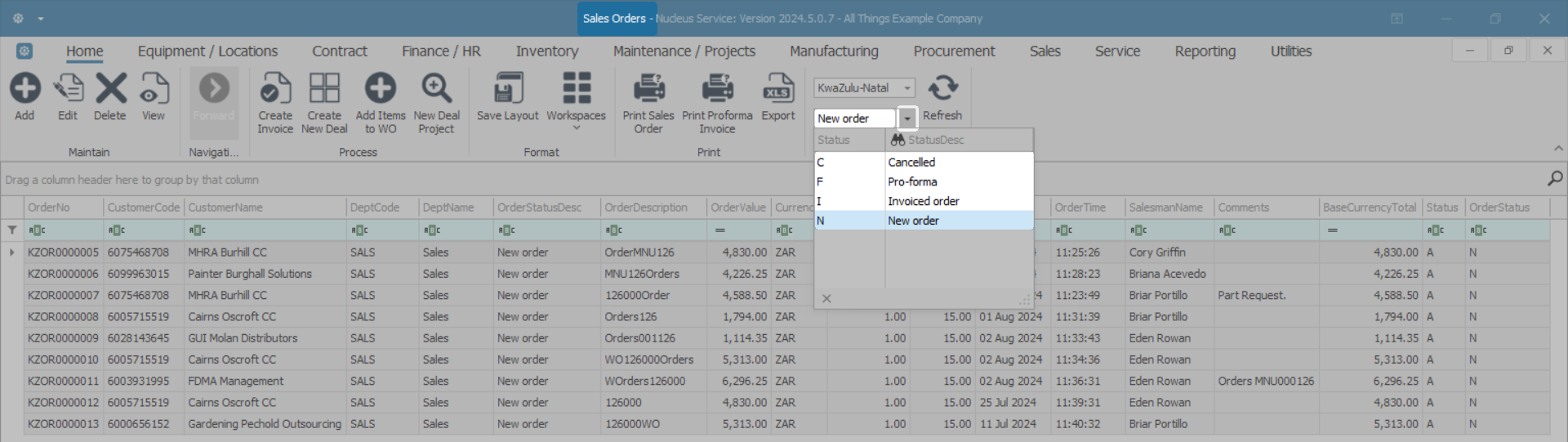The image size is (1568, 442).
Task: Click the Print Sales Order icon
Action: [x=648, y=88]
